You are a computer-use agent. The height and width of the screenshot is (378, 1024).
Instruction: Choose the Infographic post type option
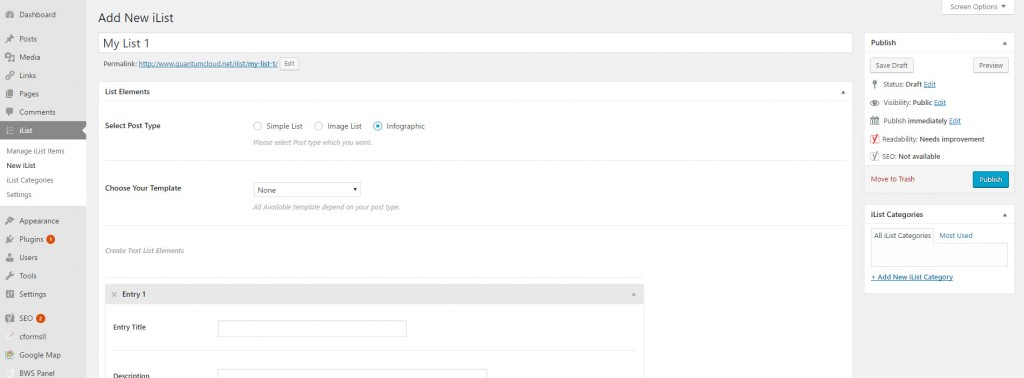point(377,126)
